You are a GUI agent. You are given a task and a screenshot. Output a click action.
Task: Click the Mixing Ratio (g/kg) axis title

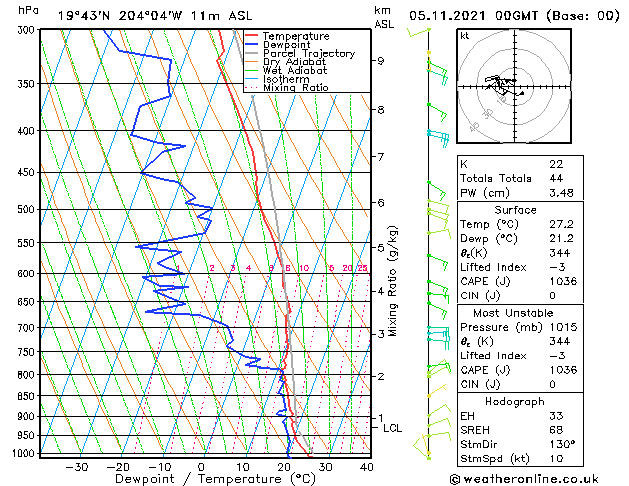(x=393, y=281)
